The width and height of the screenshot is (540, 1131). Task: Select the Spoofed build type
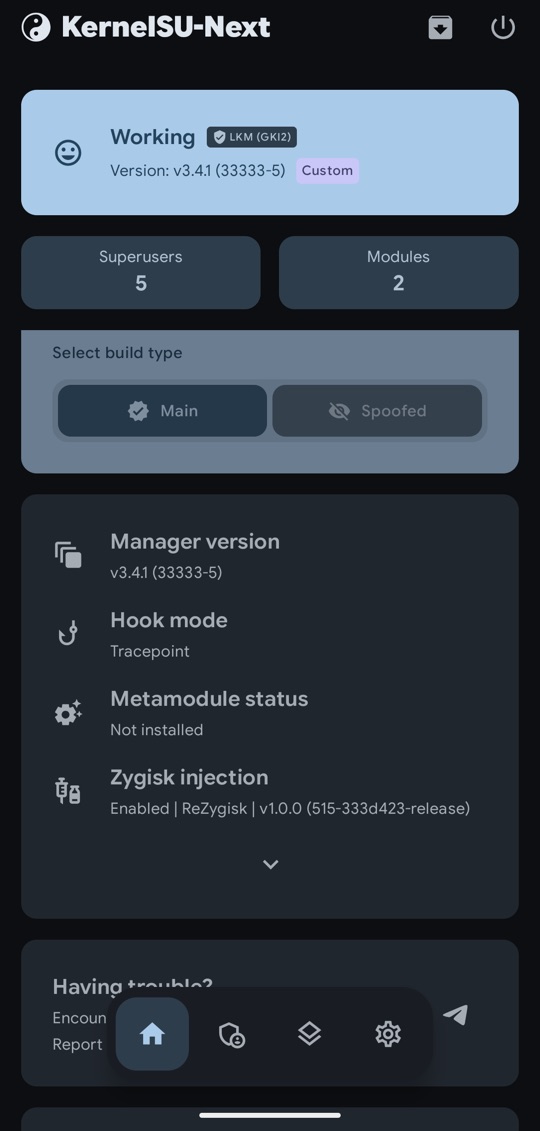pyautogui.click(x=377, y=410)
